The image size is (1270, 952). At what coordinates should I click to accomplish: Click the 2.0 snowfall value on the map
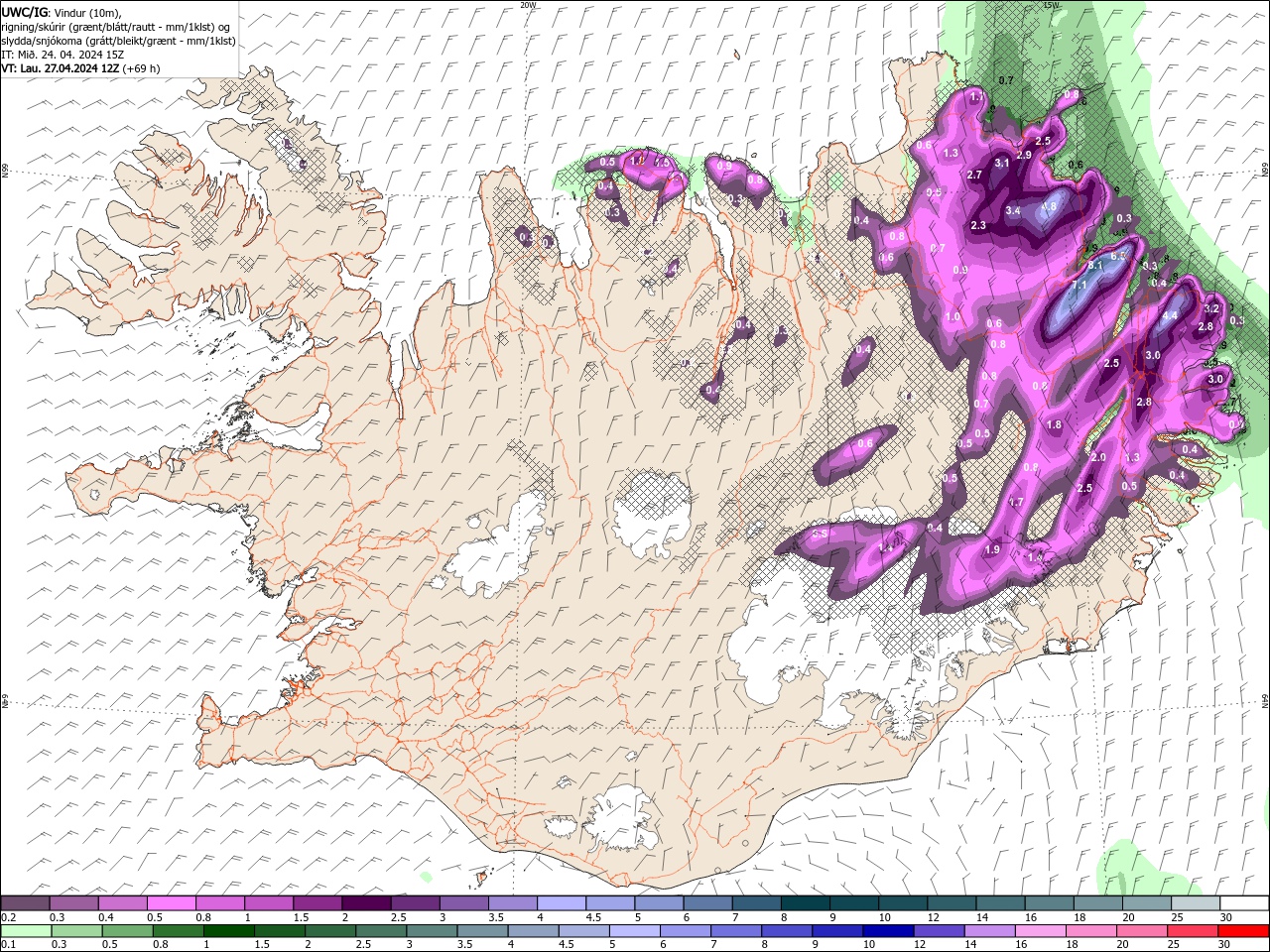click(1097, 457)
